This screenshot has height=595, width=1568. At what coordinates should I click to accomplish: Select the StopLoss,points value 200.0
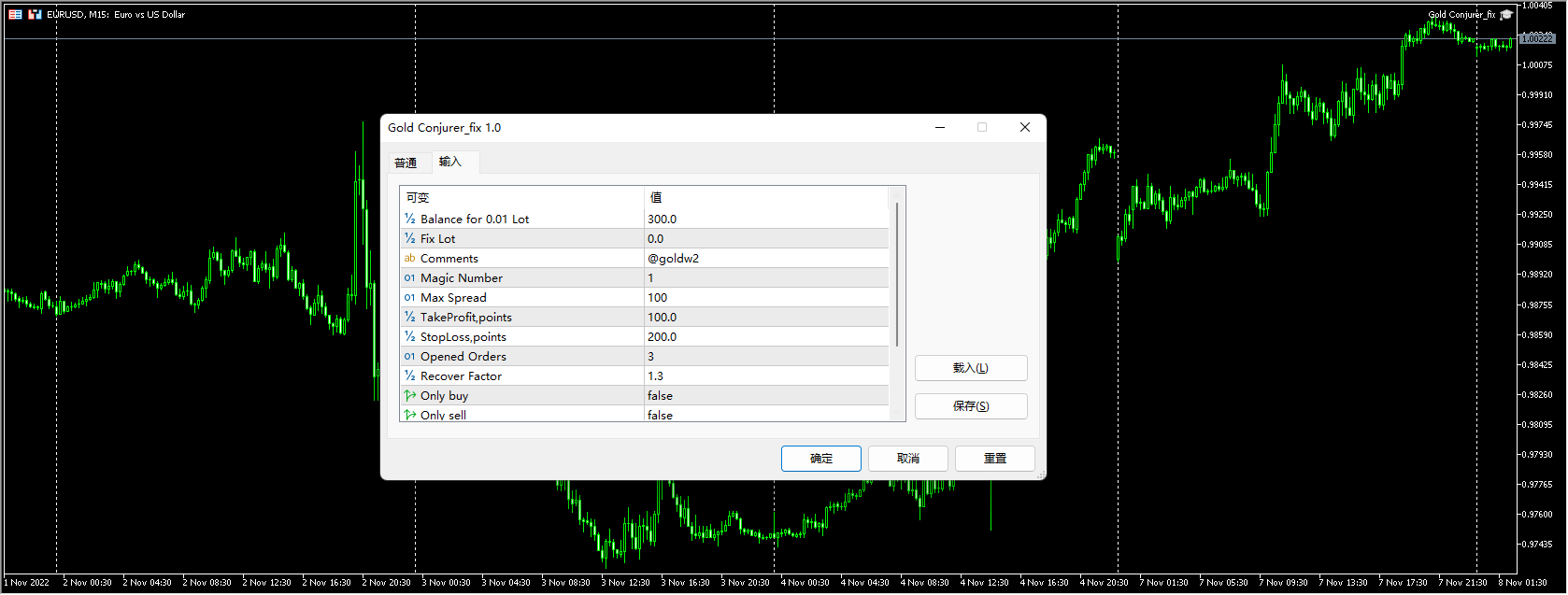(x=662, y=337)
